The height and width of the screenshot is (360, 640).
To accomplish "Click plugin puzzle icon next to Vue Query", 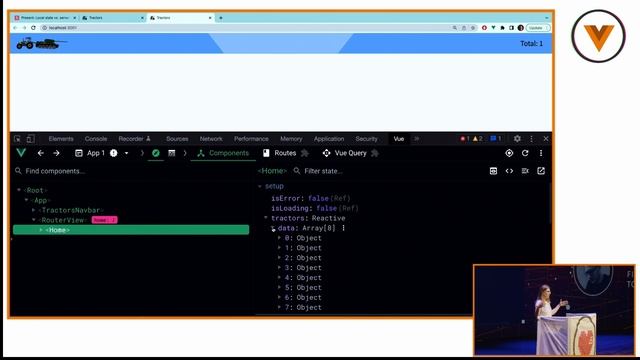I will [375, 153].
